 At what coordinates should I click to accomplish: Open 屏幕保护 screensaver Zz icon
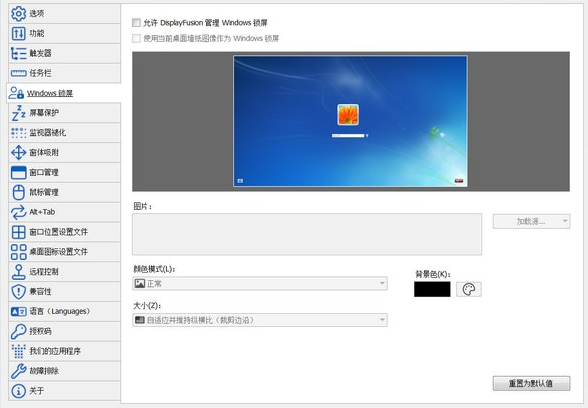pyautogui.click(x=18, y=113)
